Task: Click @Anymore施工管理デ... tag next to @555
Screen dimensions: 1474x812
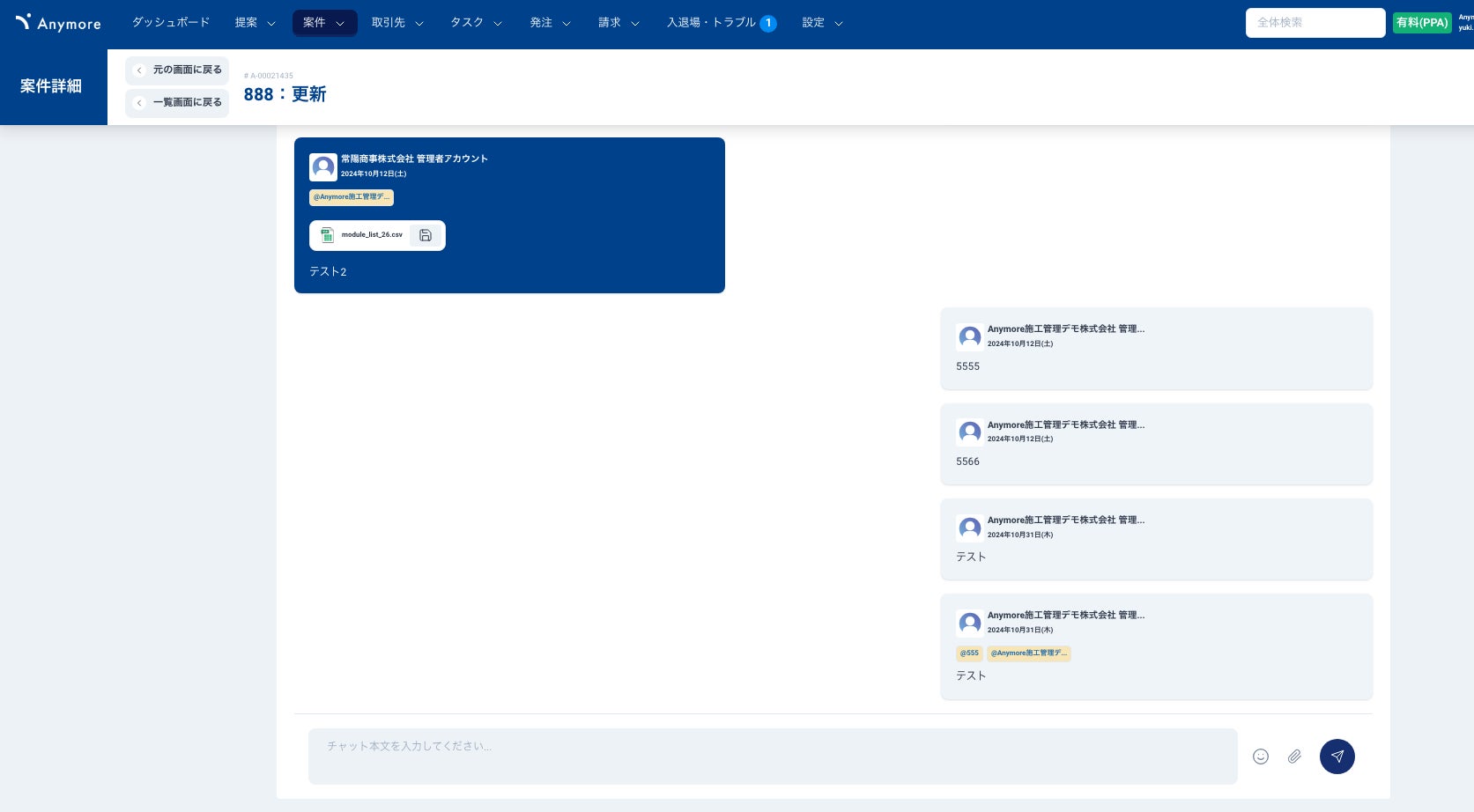Action: pos(1029,653)
